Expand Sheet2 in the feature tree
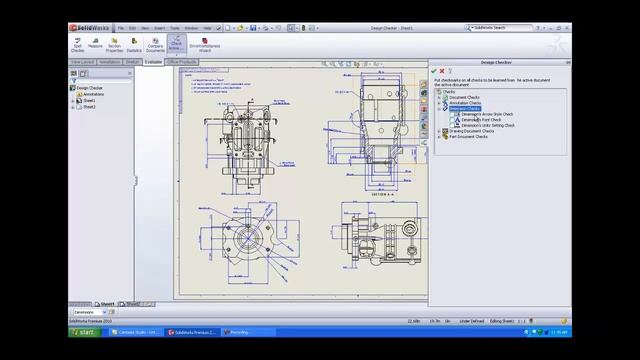Viewport: 640px width, 360px height. [x=73, y=107]
